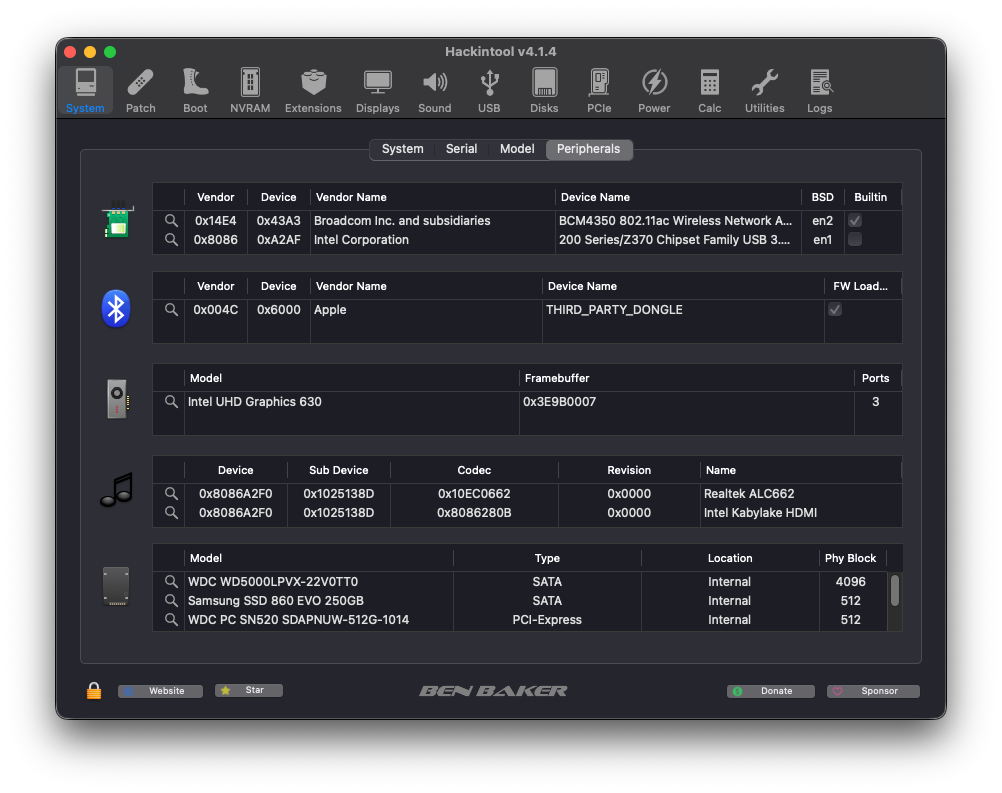Select the Model tab
This screenshot has height=793, width=1002.
tap(517, 149)
